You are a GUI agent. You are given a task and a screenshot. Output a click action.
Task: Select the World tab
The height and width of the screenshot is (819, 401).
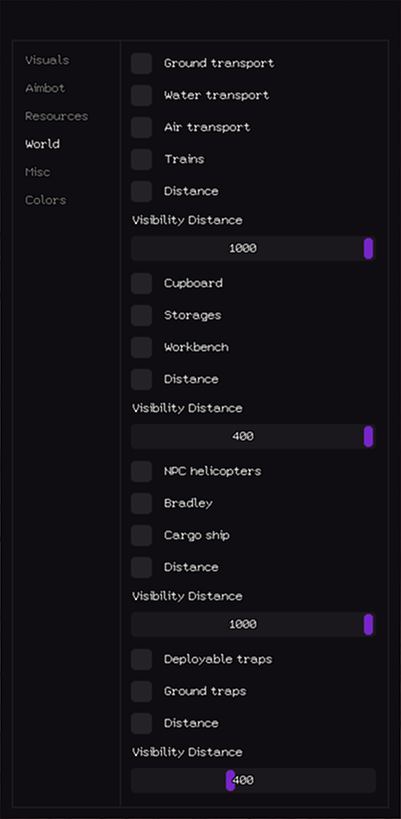pyautogui.click(x=42, y=144)
